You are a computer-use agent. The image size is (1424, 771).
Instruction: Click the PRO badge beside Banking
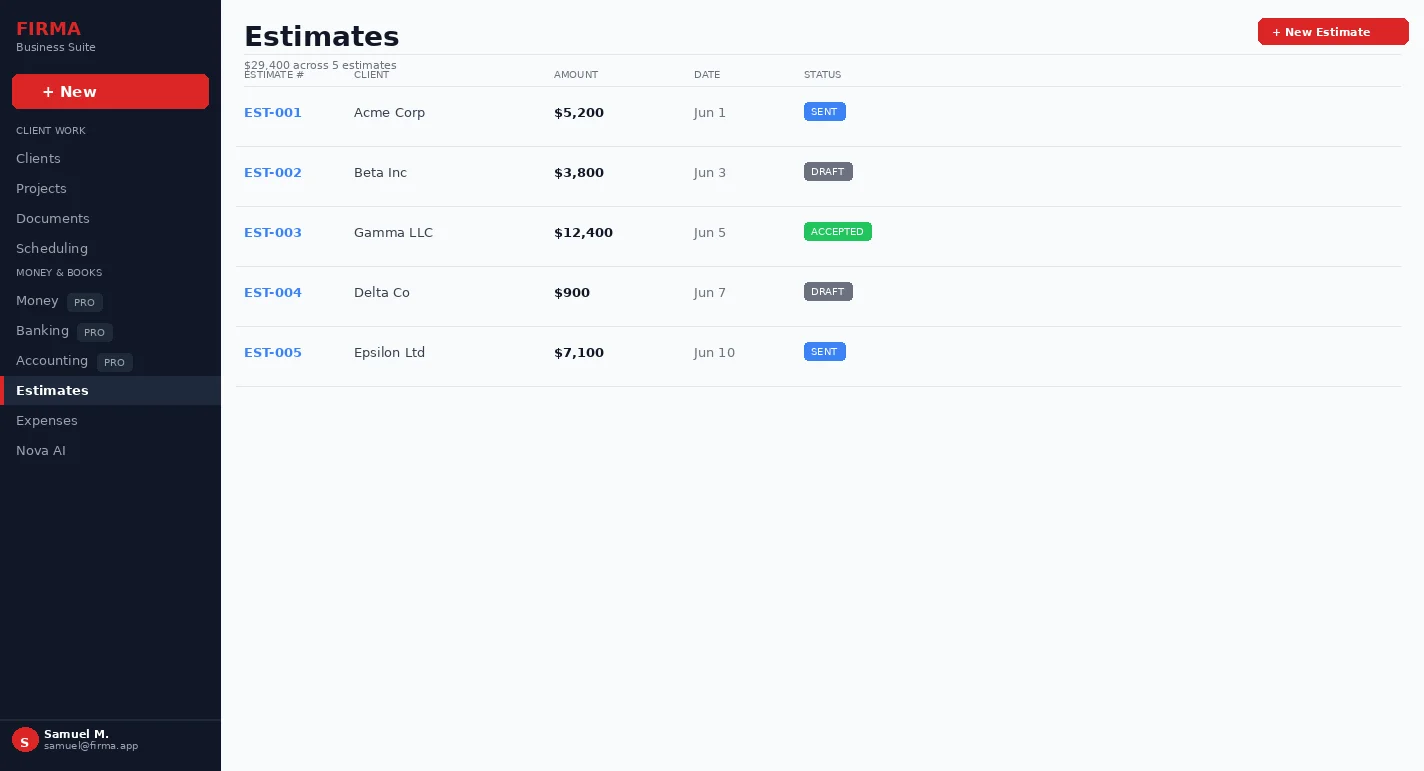pos(95,332)
